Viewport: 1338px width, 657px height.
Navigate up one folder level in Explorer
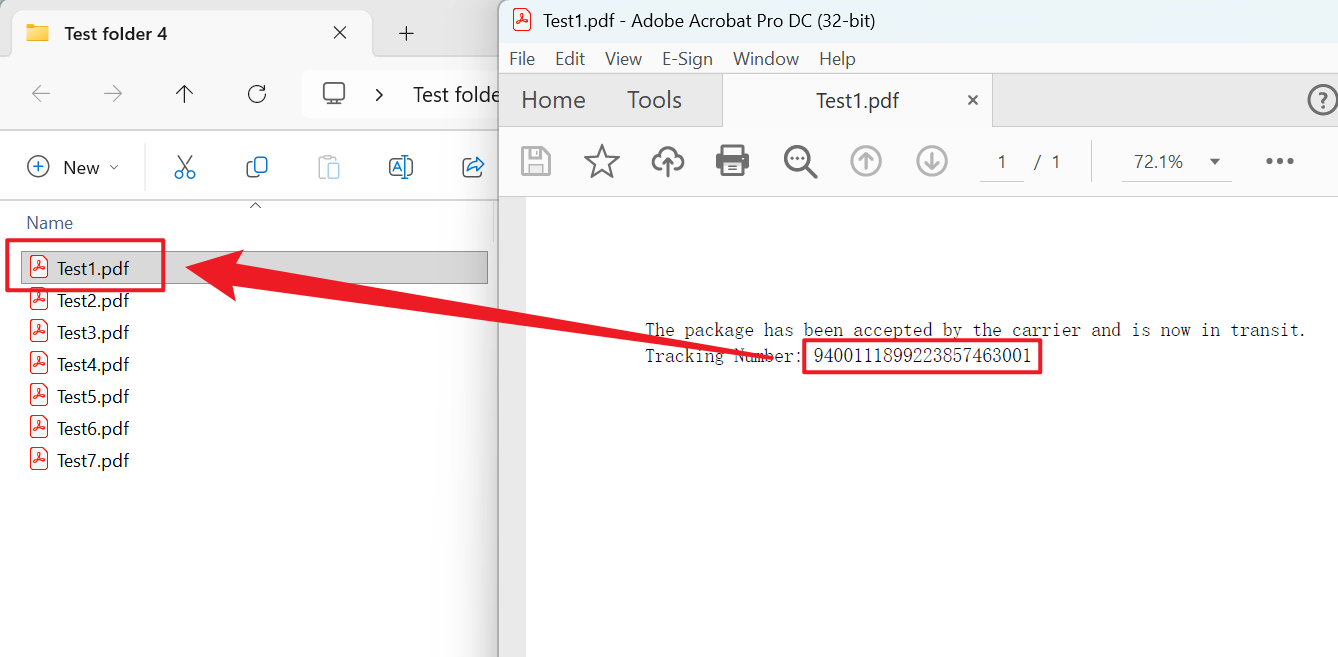184,94
